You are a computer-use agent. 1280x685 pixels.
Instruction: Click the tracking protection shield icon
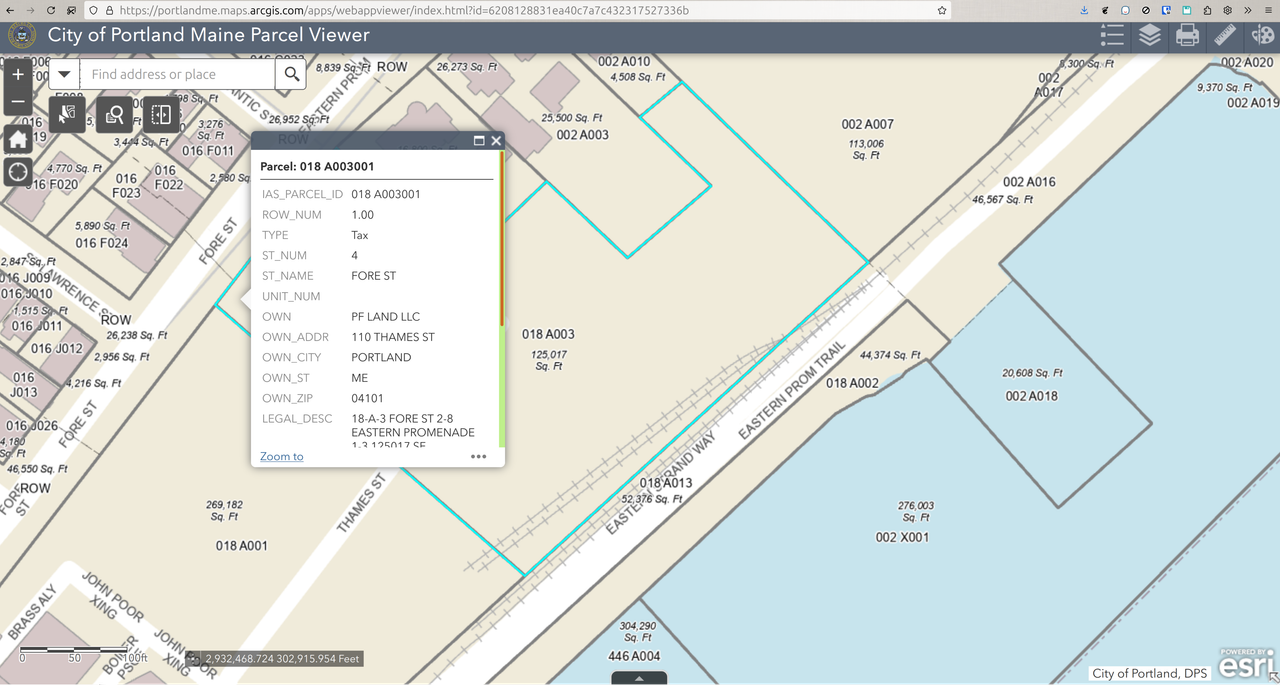[93, 10]
